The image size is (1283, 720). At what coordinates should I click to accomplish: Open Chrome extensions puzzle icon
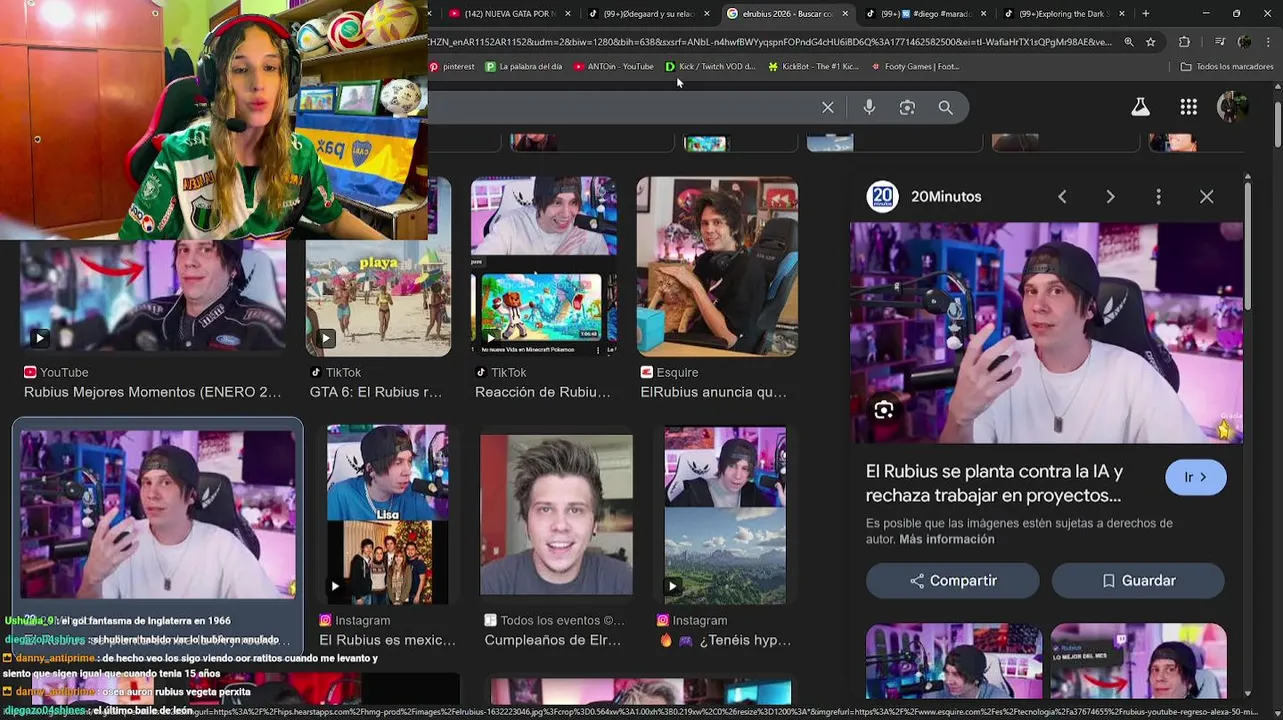click(x=1184, y=42)
